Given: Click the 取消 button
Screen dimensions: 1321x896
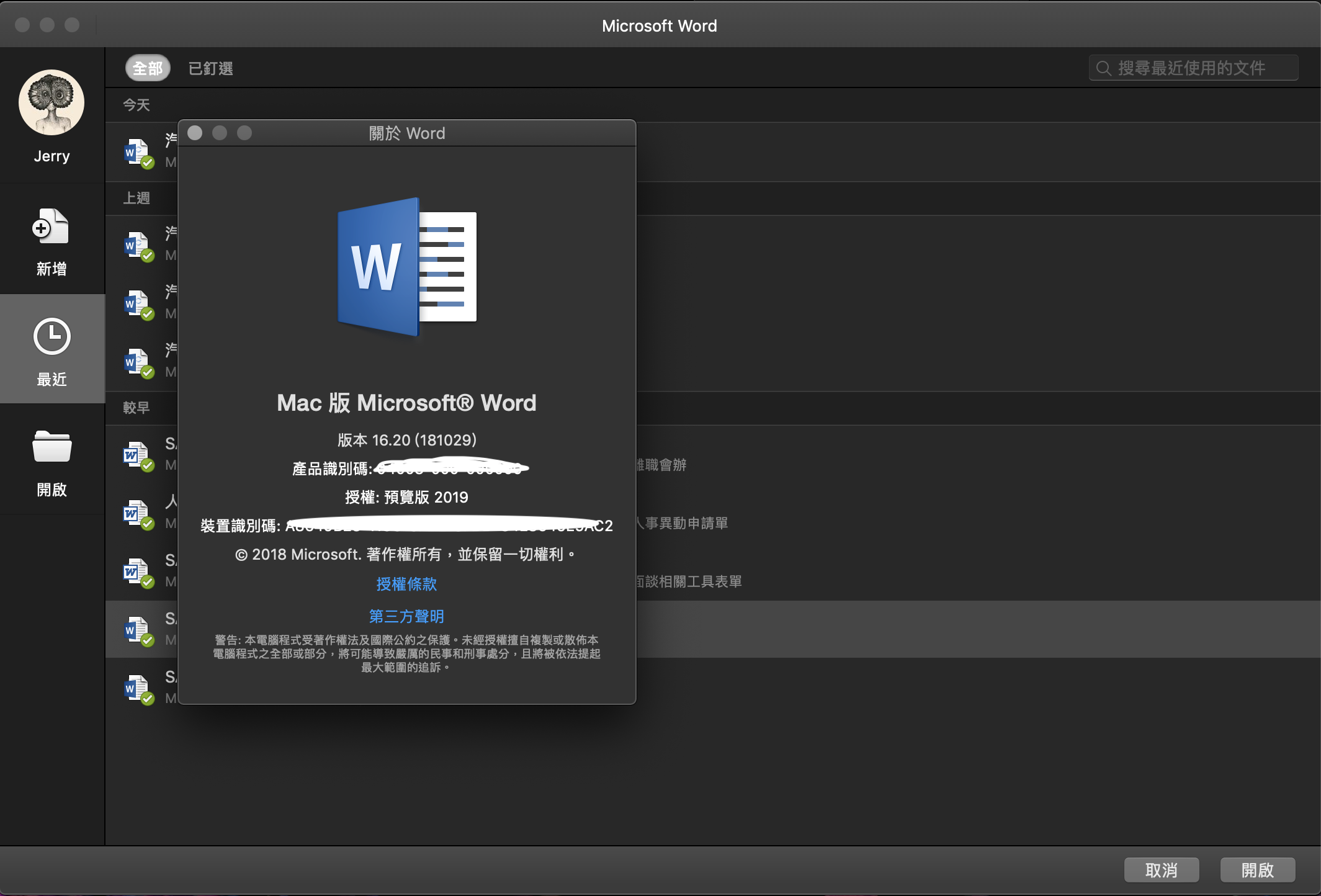Looking at the screenshot, I should click(1161, 870).
